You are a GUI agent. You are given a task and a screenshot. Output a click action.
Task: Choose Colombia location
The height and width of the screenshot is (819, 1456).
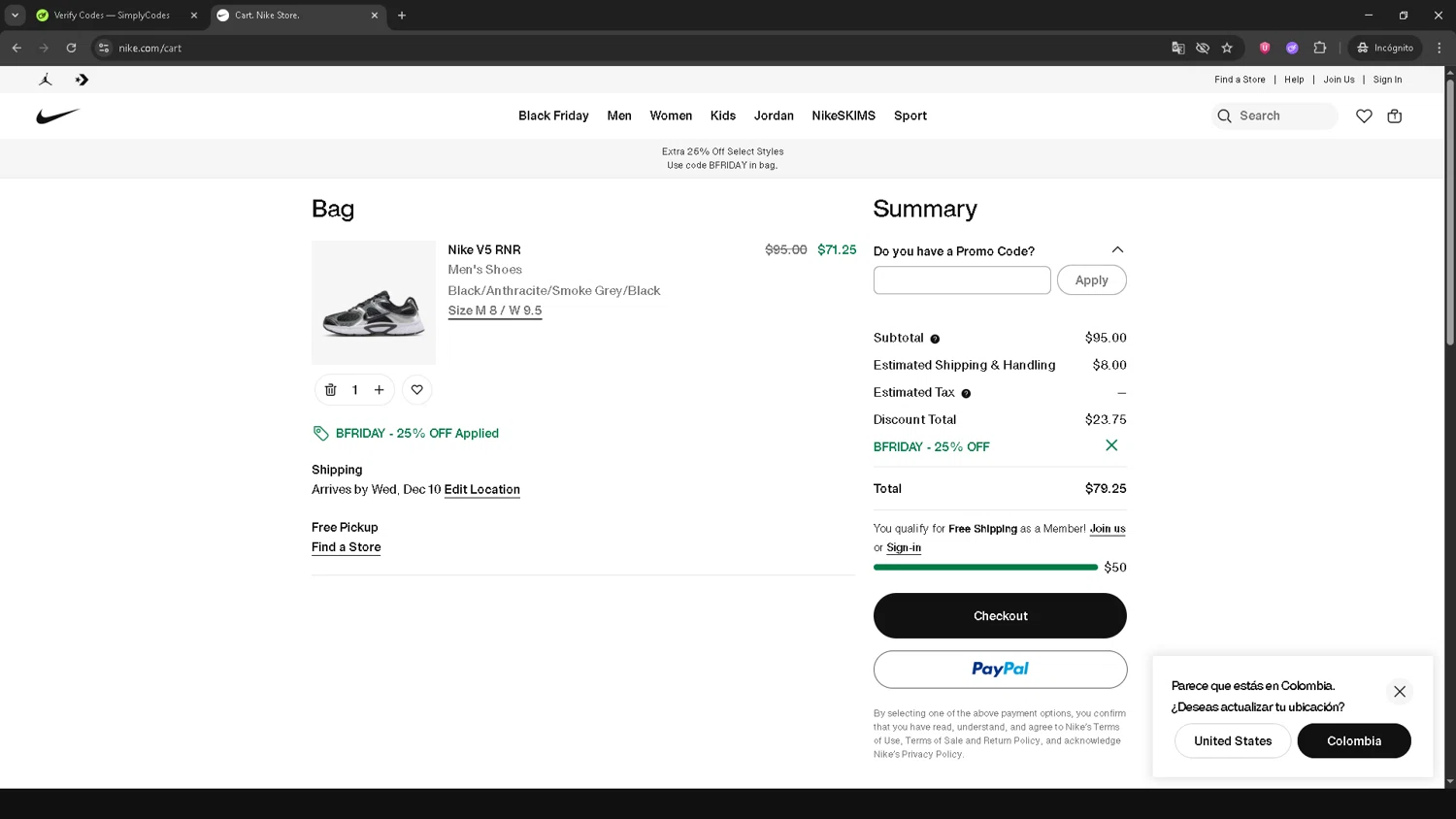click(x=1354, y=741)
